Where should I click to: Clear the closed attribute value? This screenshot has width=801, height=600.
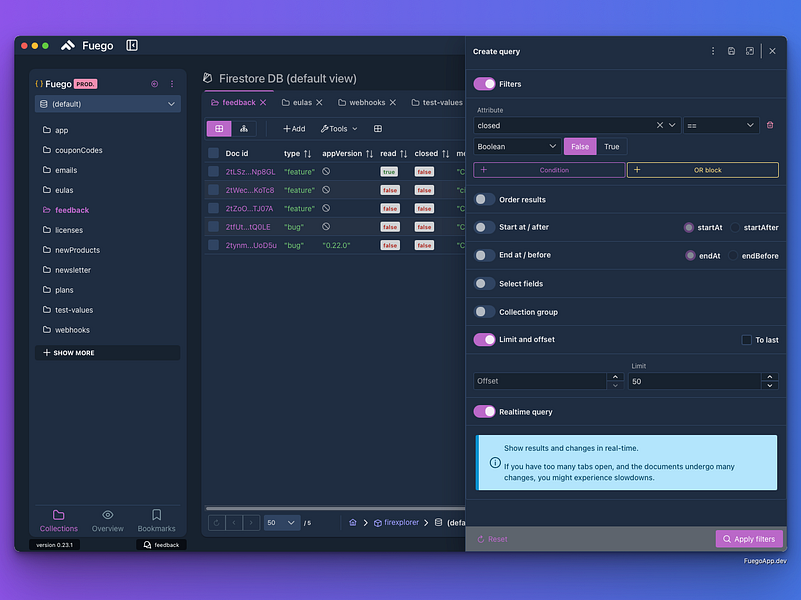(x=659, y=125)
